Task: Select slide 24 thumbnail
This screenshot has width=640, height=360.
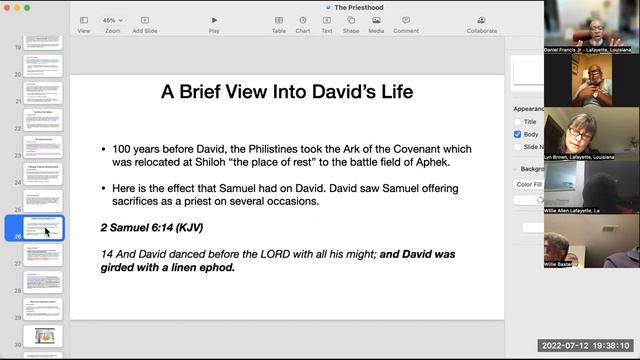Action: pyautogui.click(x=43, y=174)
